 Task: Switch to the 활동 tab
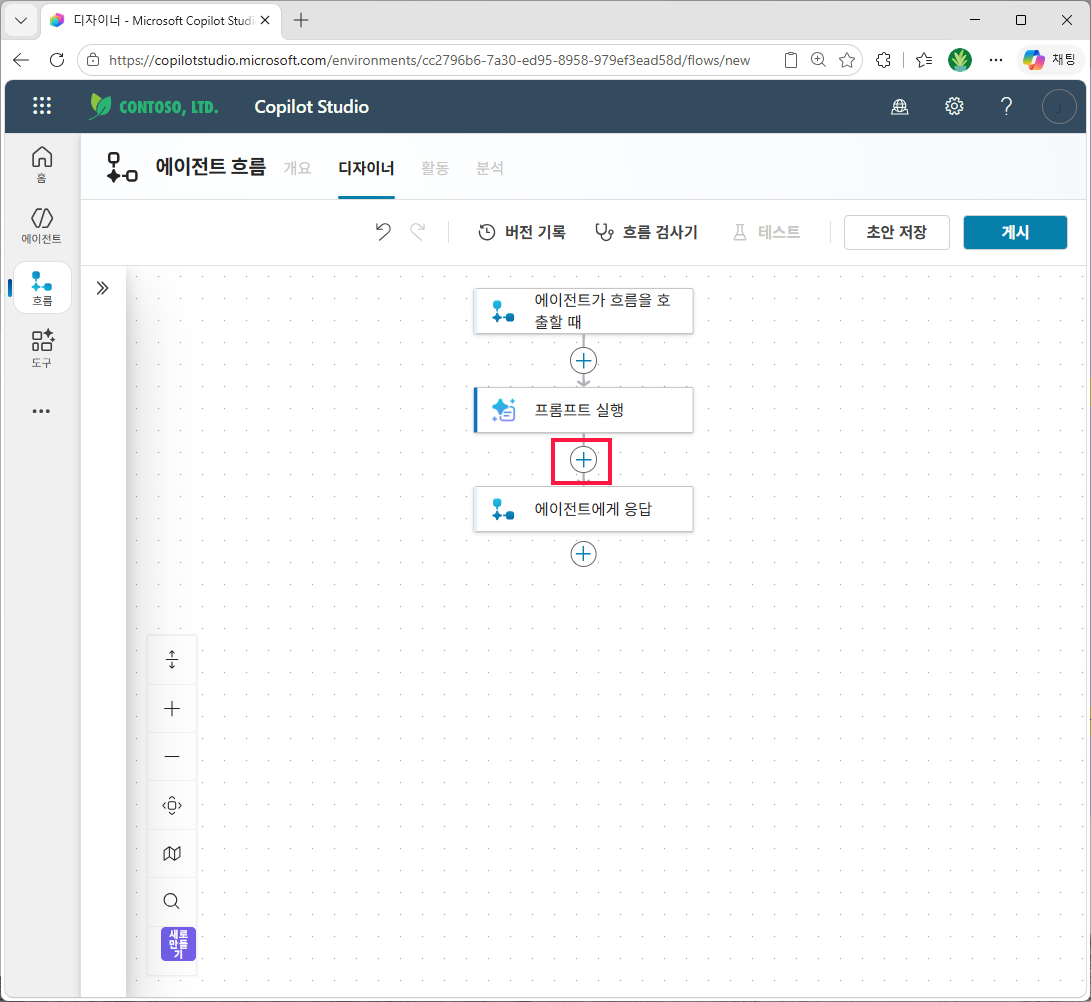coord(435,168)
